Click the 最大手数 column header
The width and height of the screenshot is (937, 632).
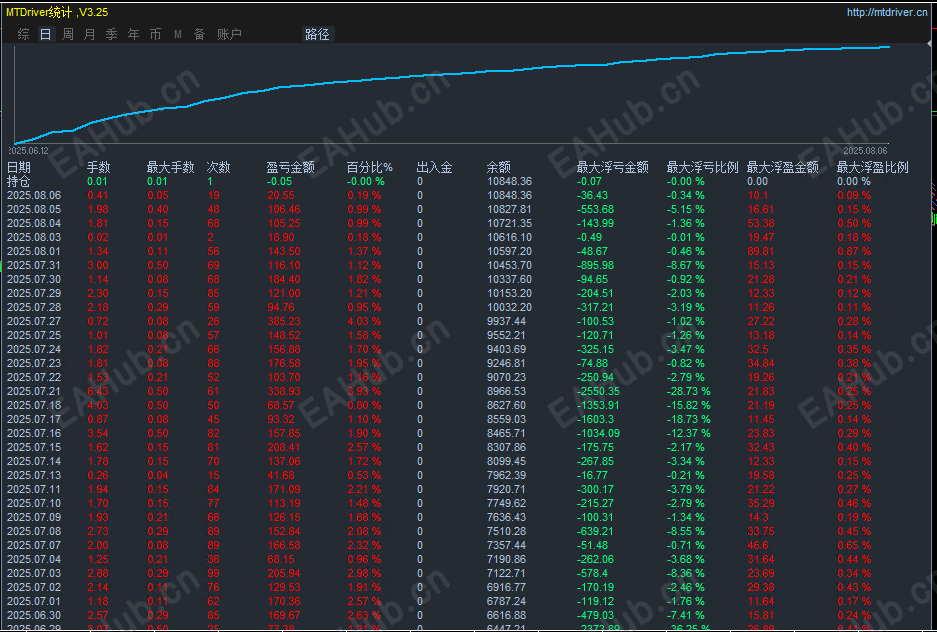[x=171, y=168]
